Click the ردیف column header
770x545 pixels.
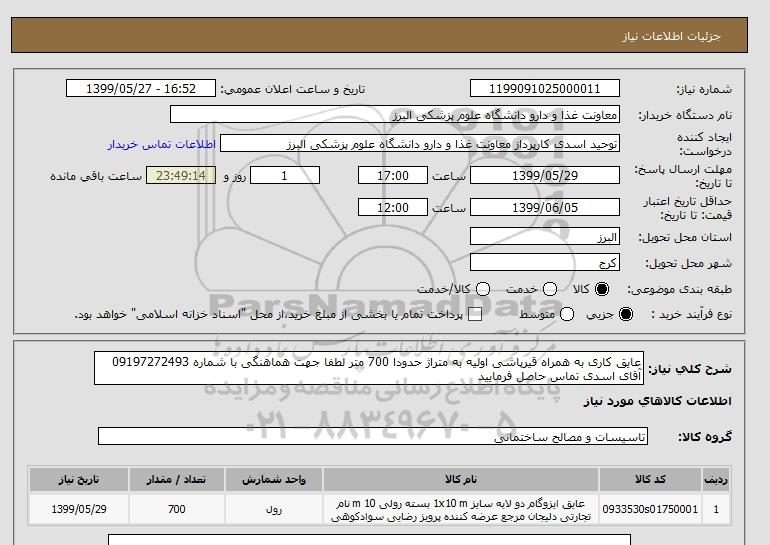point(716,479)
